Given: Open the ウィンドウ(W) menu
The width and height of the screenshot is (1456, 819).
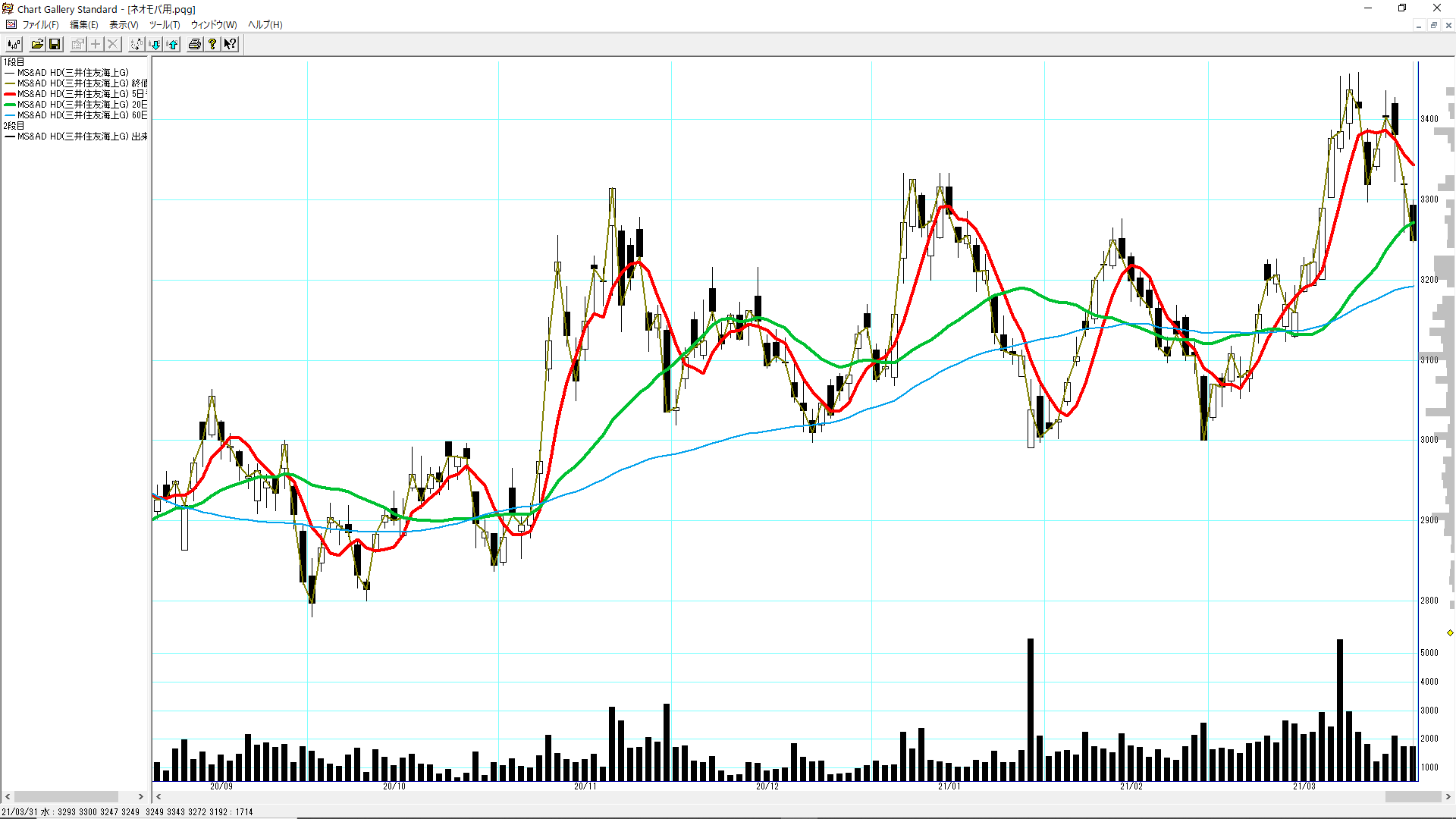Looking at the screenshot, I should [213, 24].
